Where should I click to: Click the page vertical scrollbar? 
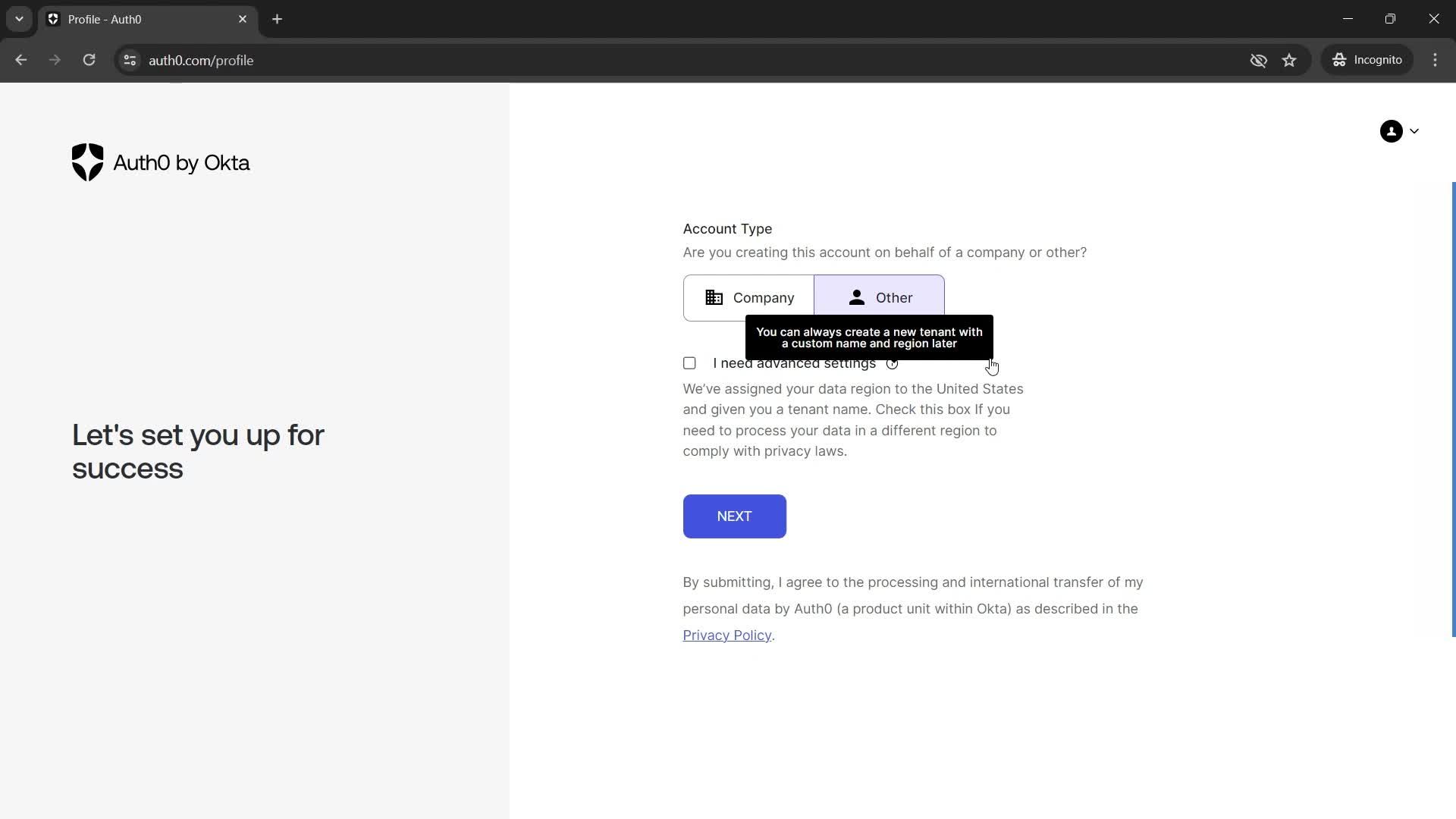[1453, 409]
